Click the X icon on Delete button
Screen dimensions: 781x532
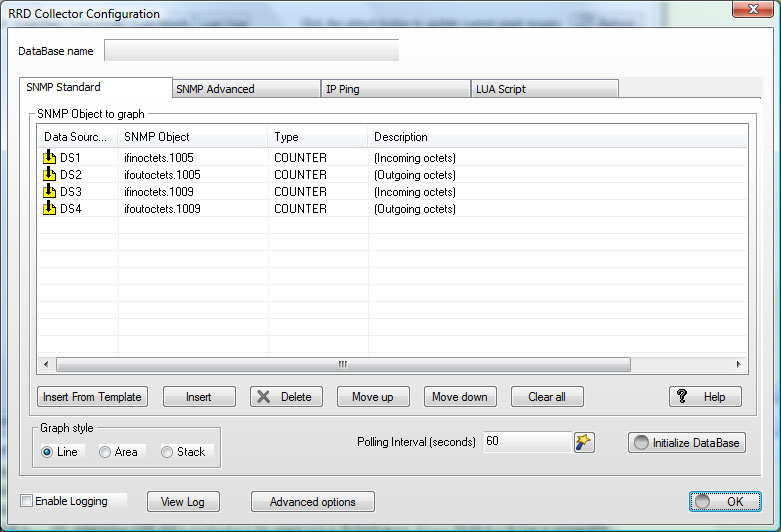(x=263, y=397)
